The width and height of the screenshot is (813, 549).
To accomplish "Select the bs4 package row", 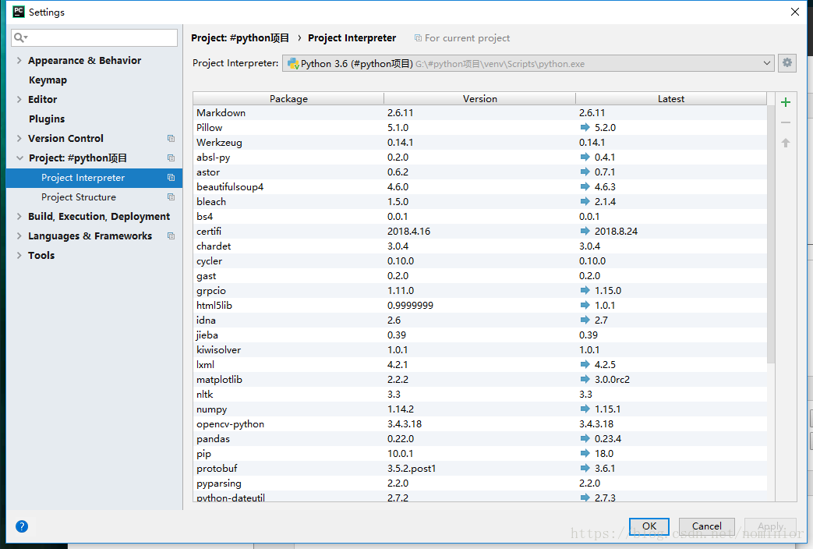I will click(x=480, y=216).
